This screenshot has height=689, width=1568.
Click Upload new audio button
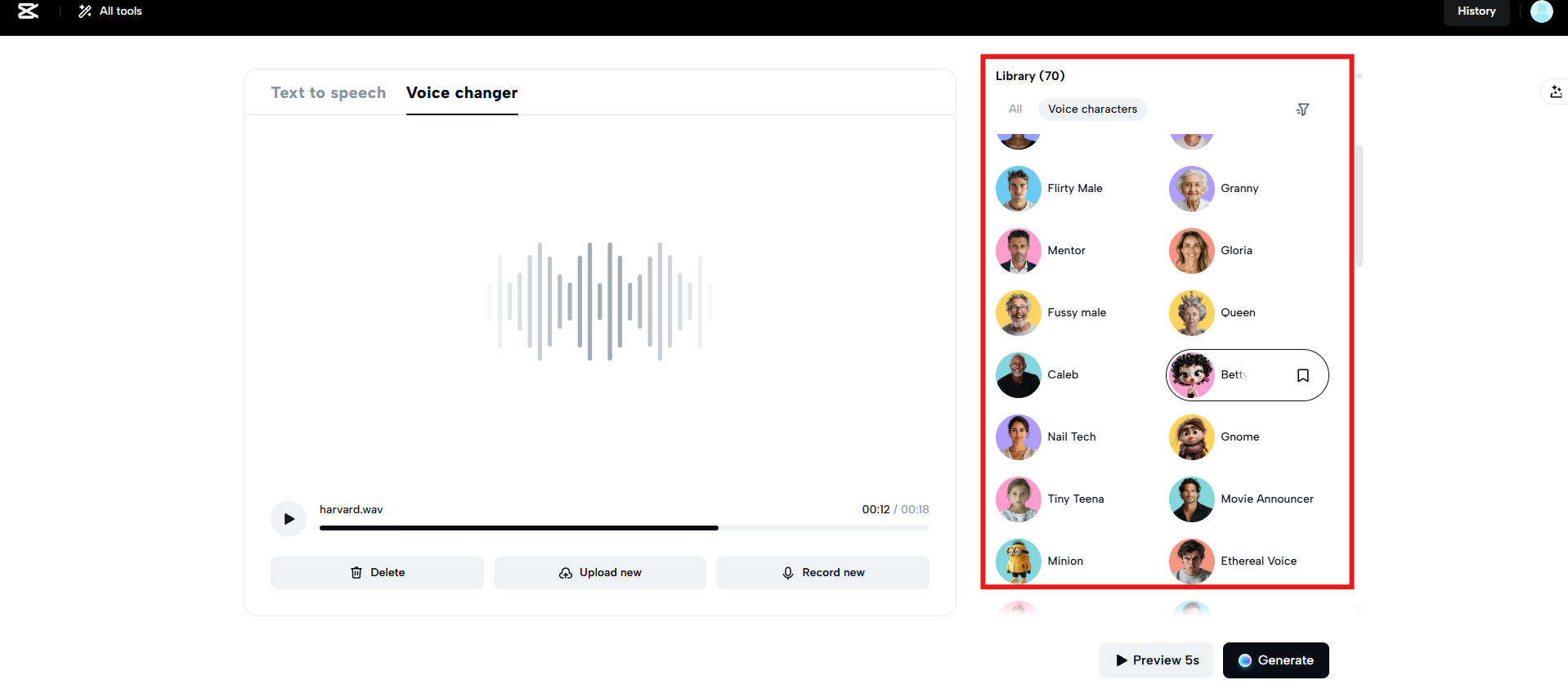click(600, 573)
